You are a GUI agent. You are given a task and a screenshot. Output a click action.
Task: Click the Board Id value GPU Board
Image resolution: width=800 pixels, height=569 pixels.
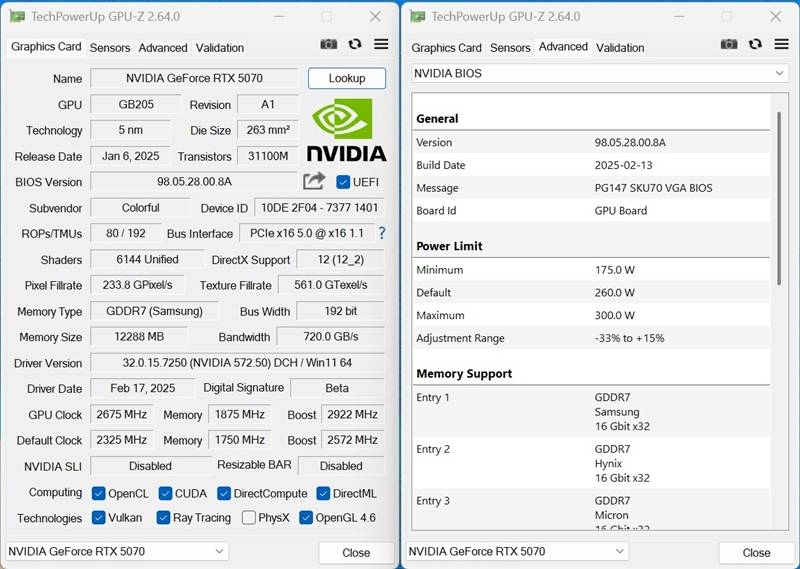[x=620, y=211]
